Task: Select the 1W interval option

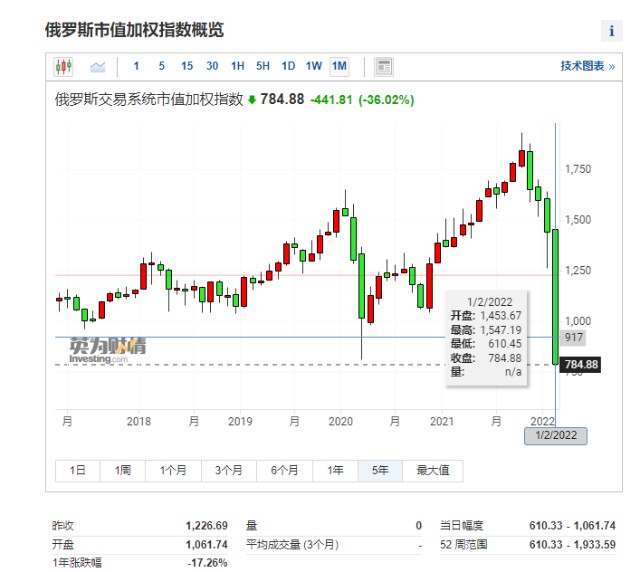Action: [x=314, y=67]
